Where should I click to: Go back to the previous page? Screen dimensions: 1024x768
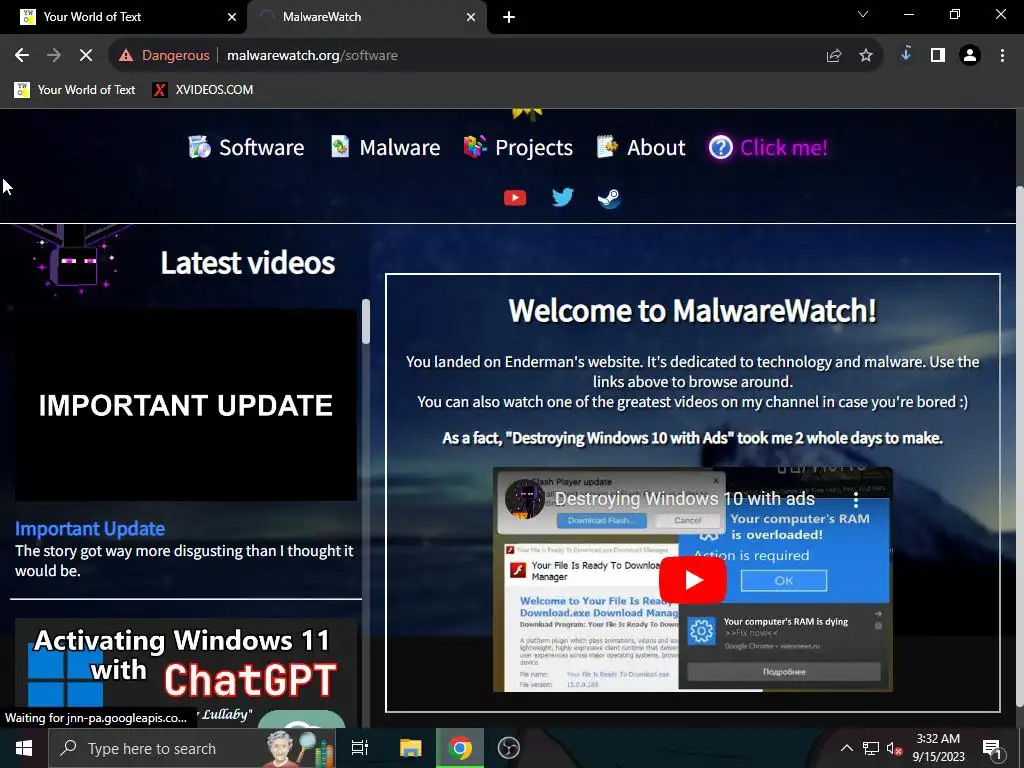tap(22, 56)
